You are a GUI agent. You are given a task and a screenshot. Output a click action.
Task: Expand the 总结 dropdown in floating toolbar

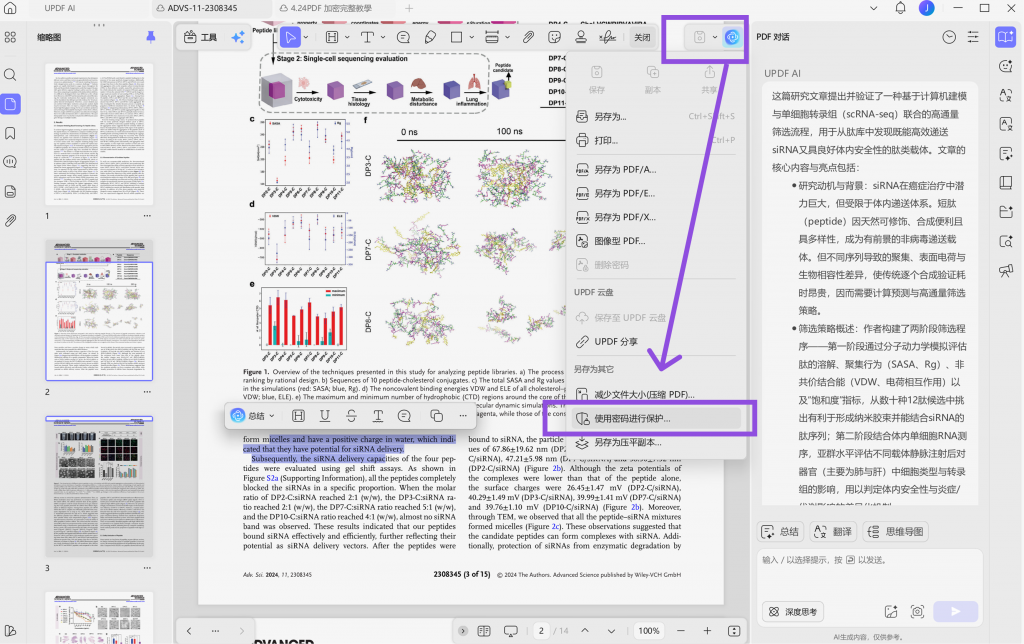pyautogui.click(x=272, y=416)
